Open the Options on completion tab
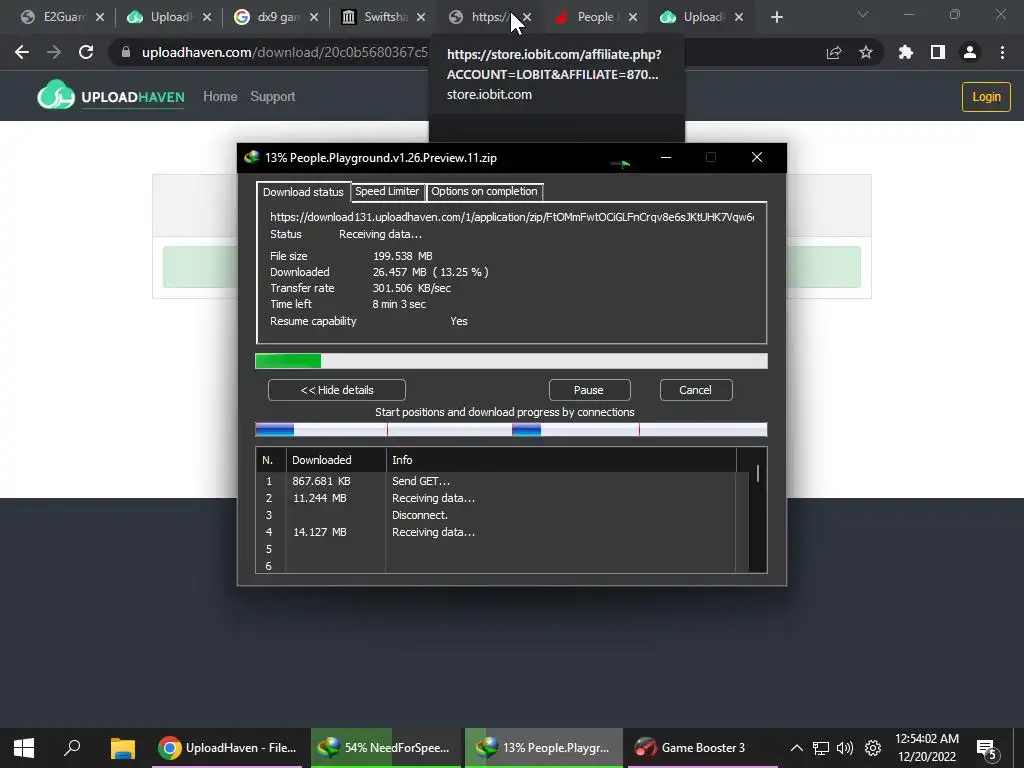The image size is (1024, 768). pyautogui.click(x=484, y=191)
